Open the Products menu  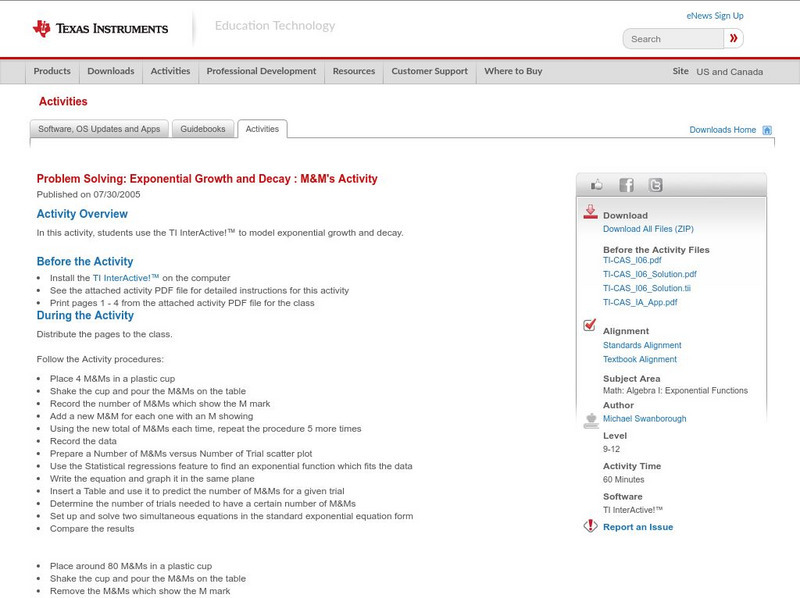coord(52,71)
